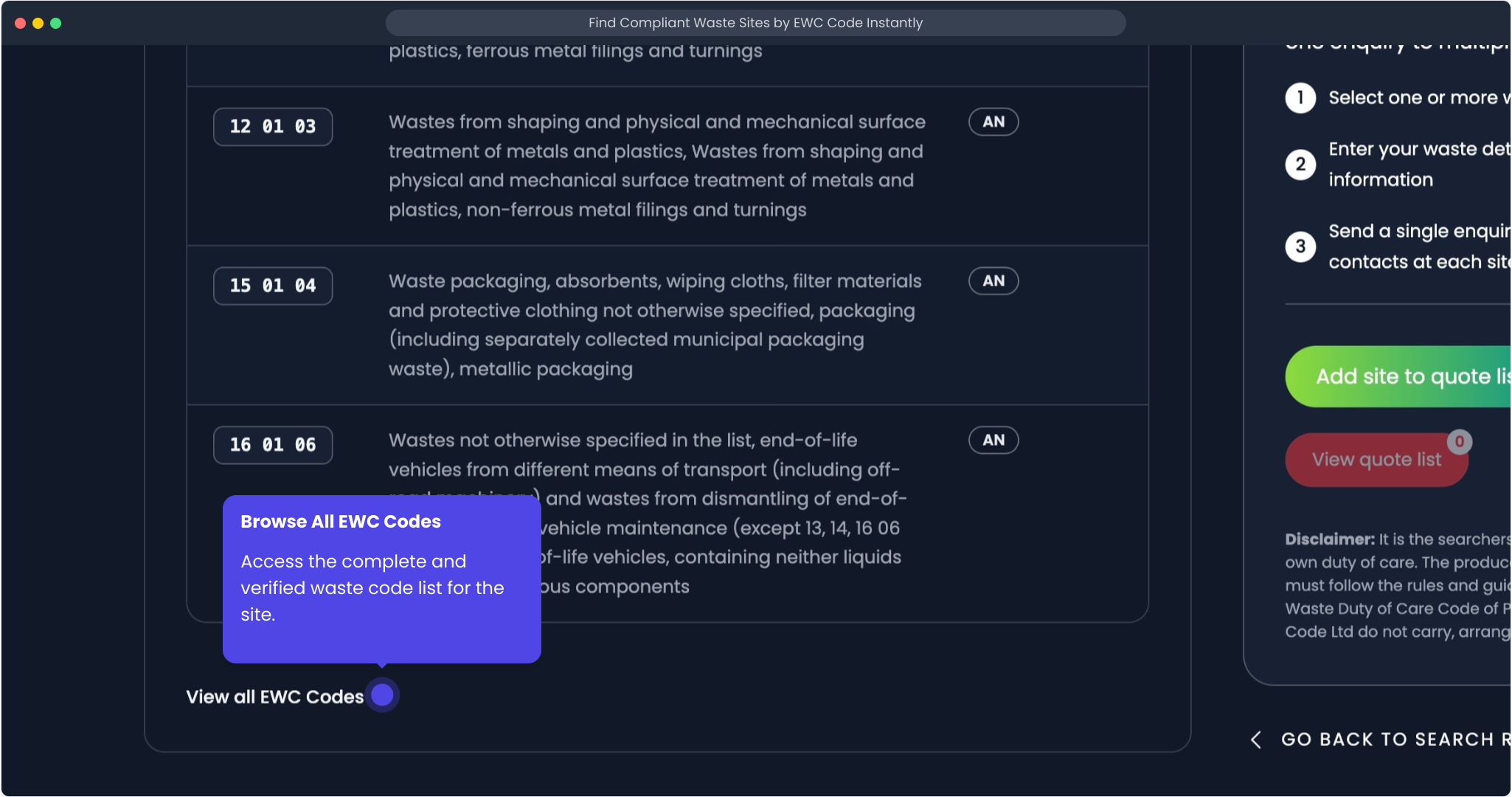Click the step 3 number circle

point(1300,246)
